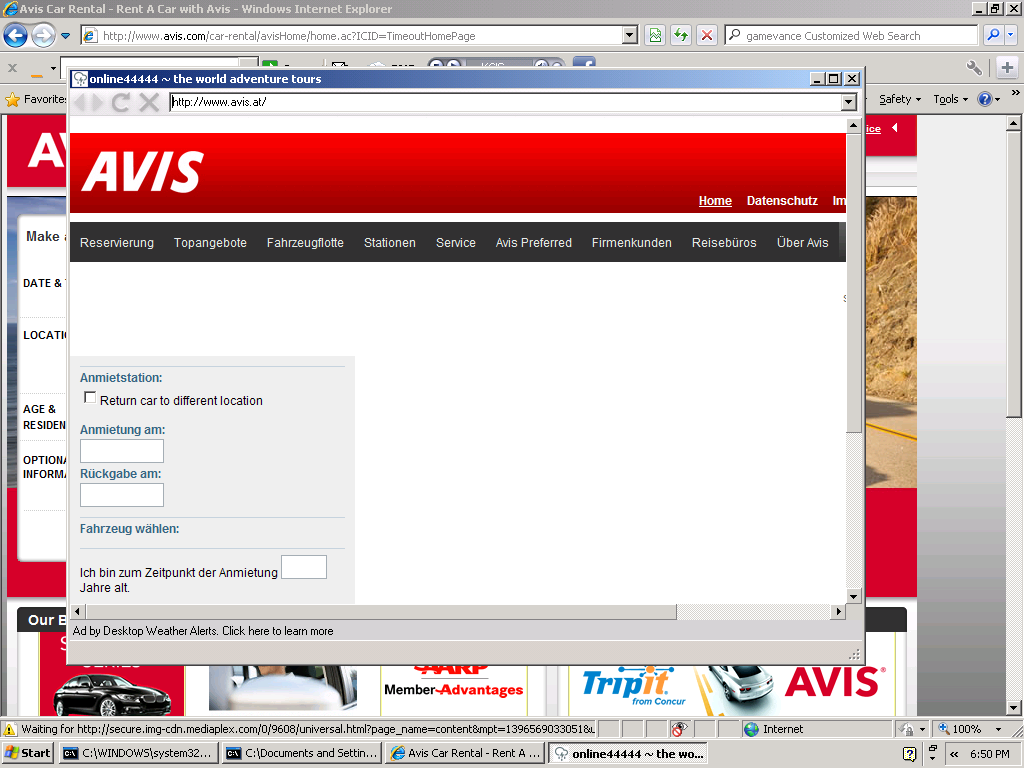1024x768 pixels.
Task: Check 'Return car to different location'
Action: [x=90, y=398]
